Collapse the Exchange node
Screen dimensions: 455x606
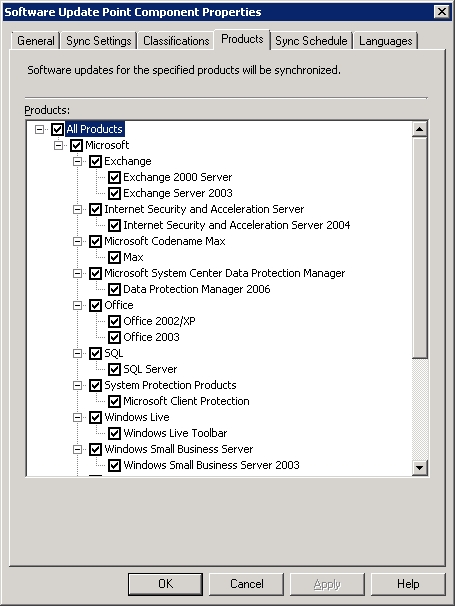(x=77, y=161)
